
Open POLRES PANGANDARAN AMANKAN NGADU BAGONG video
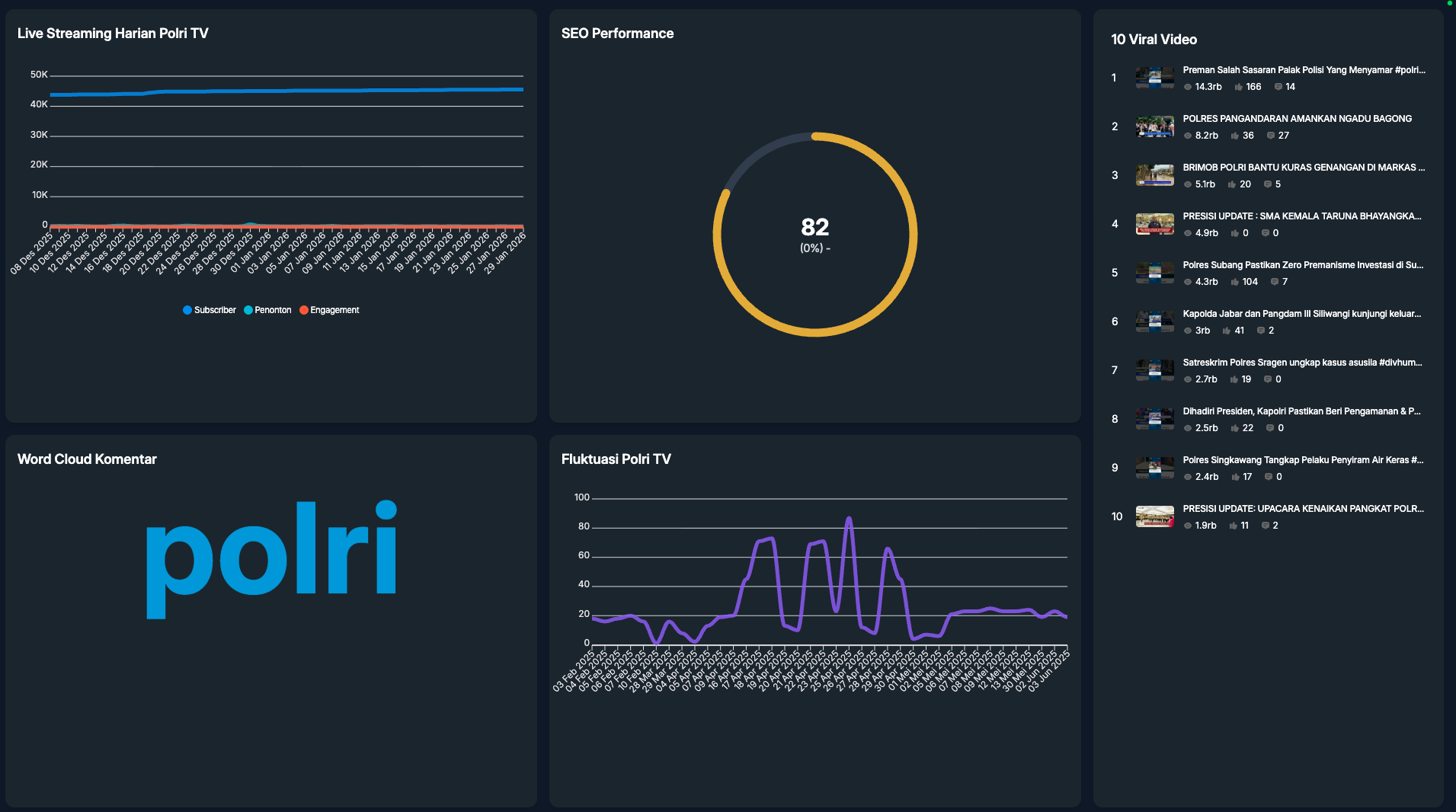[x=1297, y=118]
